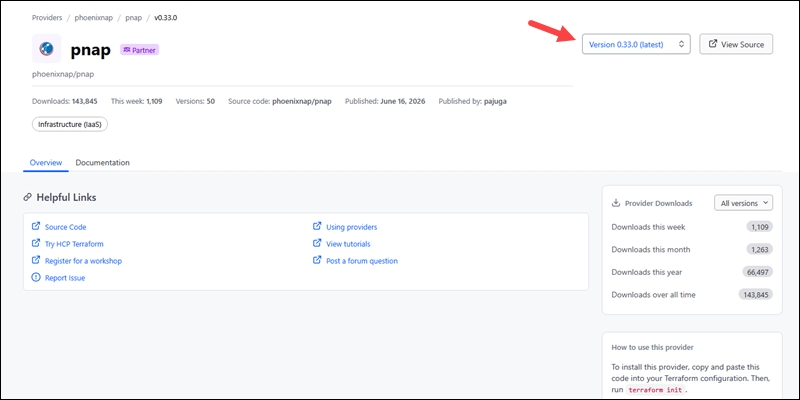This screenshot has width=800, height=400.
Task: Click the 66,497 downloads this year badge
Action: 758,272
